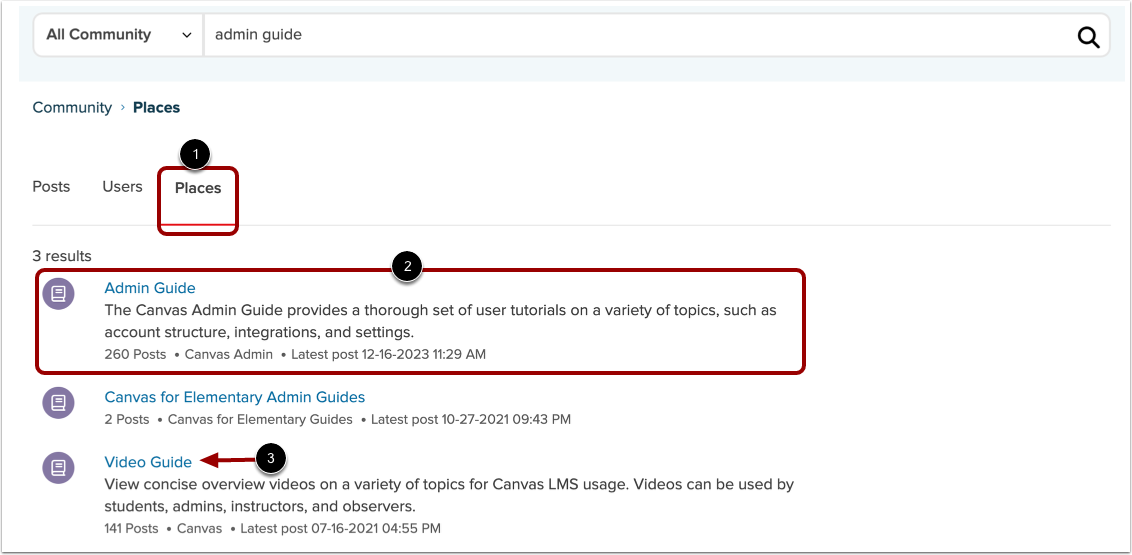This screenshot has width=1132, height=555.
Task: Click the Places breadcrumb item
Action: click(x=157, y=108)
